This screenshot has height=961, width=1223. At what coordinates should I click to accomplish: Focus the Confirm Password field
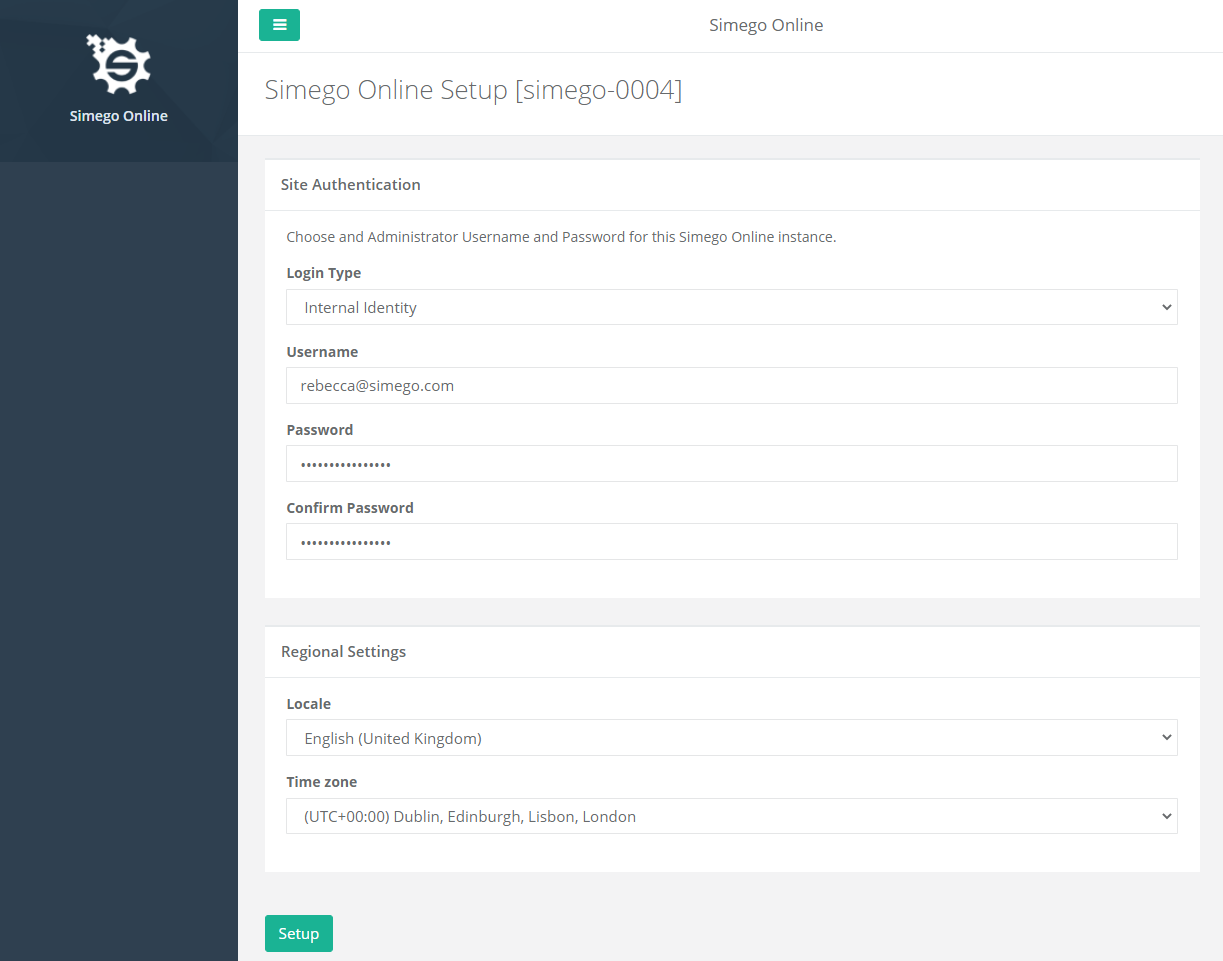coord(731,542)
